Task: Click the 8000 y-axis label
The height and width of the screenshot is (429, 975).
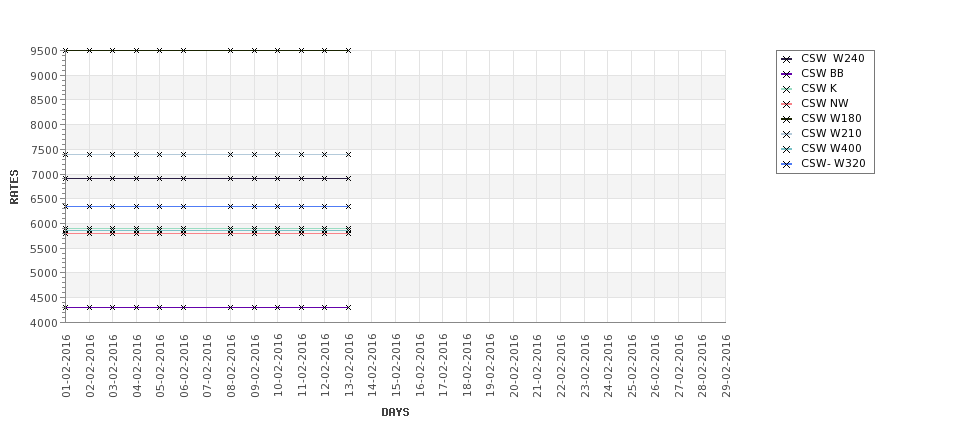Action: click(44, 125)
